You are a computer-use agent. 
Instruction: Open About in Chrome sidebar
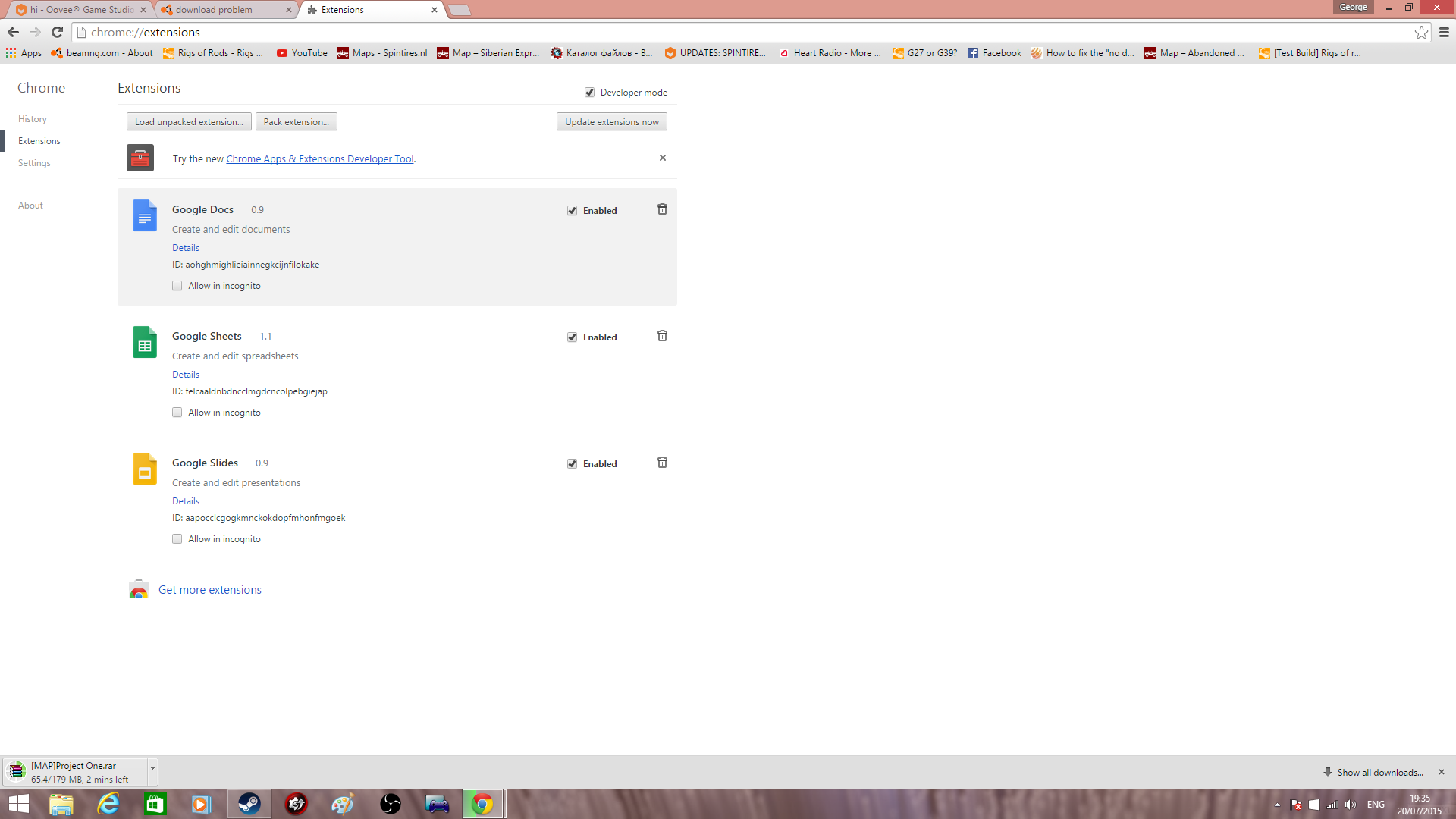[30, 206]
